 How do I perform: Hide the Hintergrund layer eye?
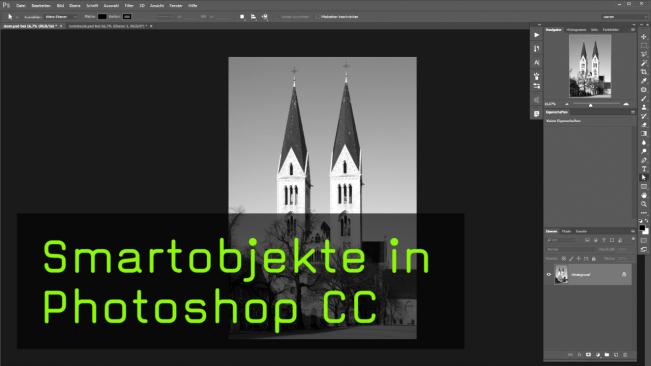tap(549, 274)
